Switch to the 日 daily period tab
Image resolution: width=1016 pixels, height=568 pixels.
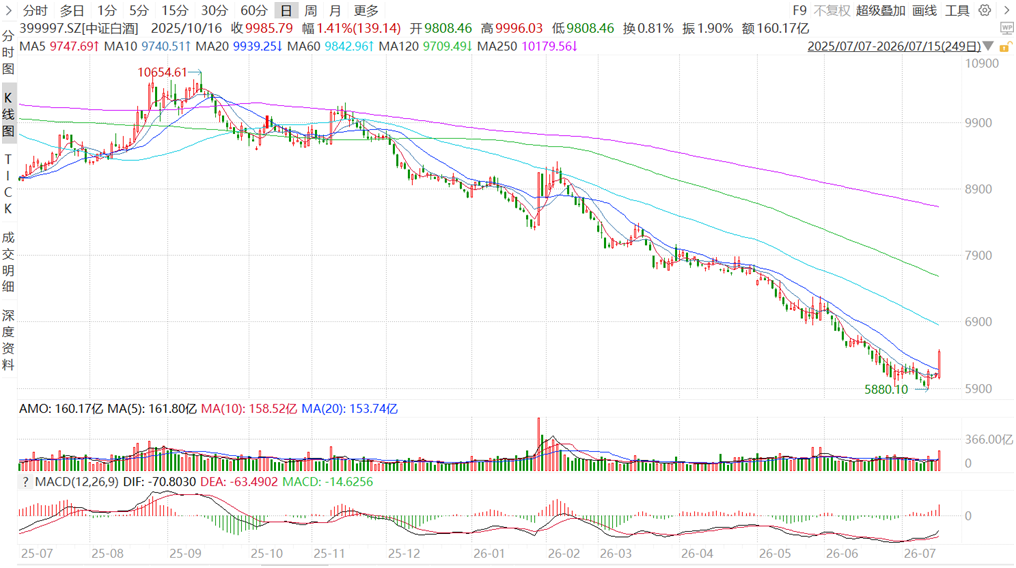pyautogui.click(x=286, y=10)
